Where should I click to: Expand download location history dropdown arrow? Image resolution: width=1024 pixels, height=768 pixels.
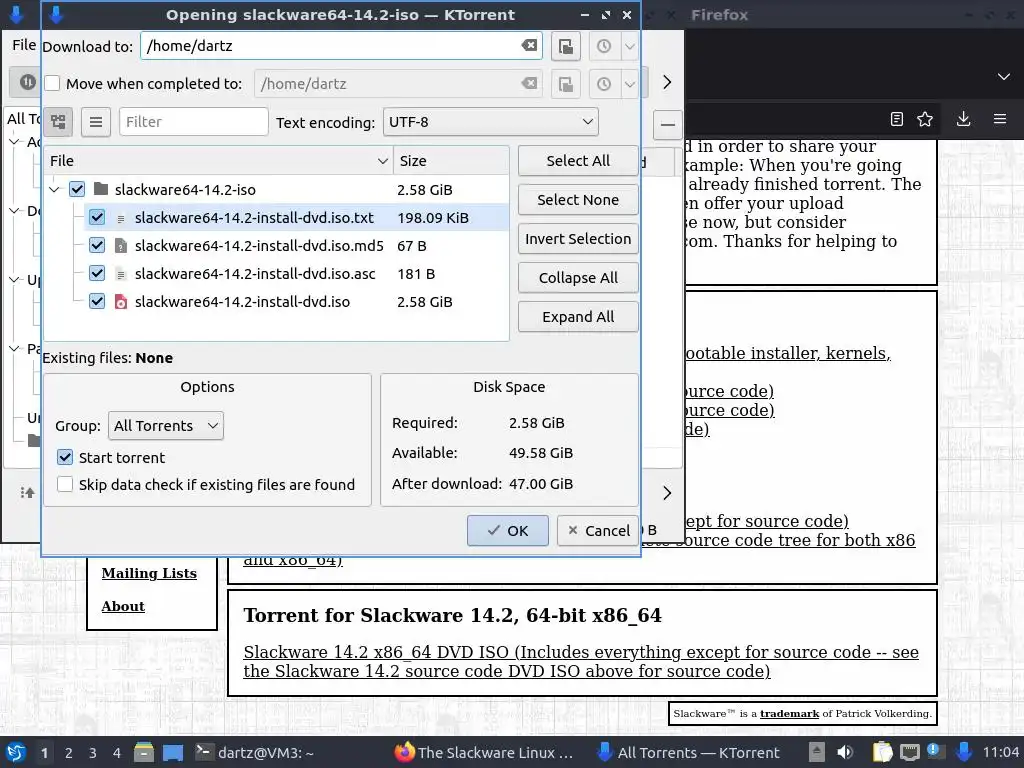(629, 46)
